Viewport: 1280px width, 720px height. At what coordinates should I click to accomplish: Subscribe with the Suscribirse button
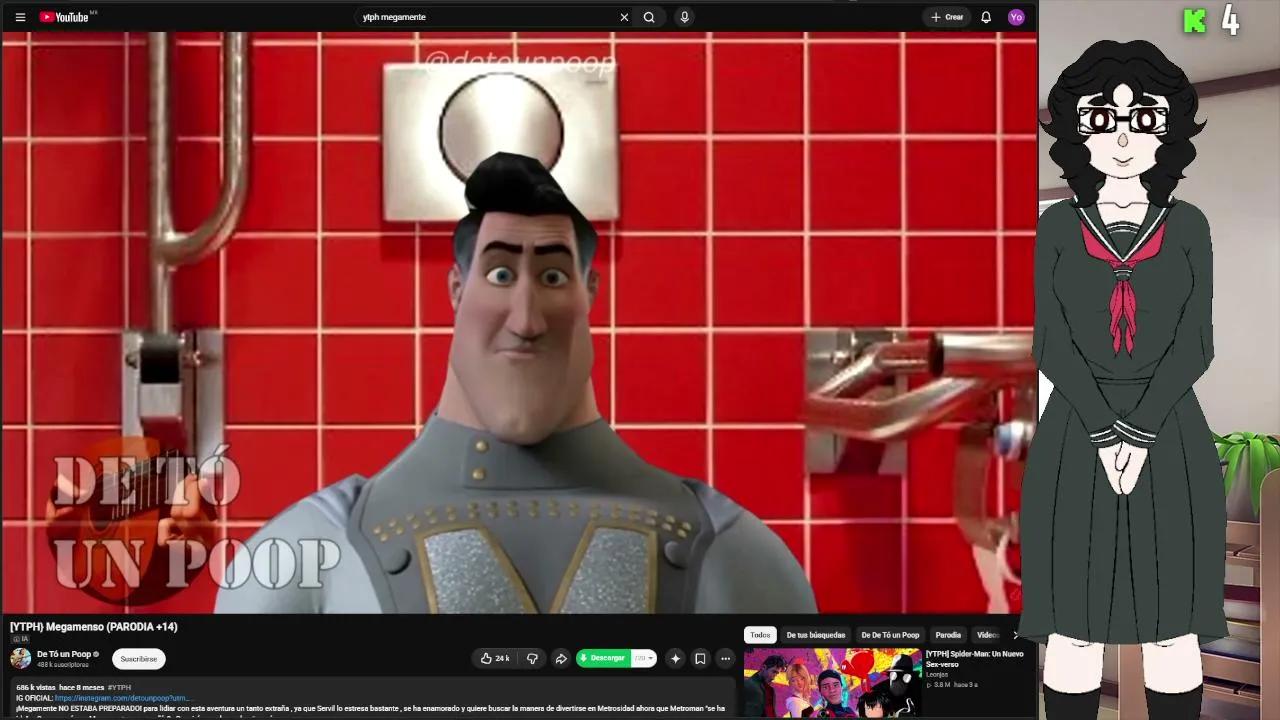[139, 659]
